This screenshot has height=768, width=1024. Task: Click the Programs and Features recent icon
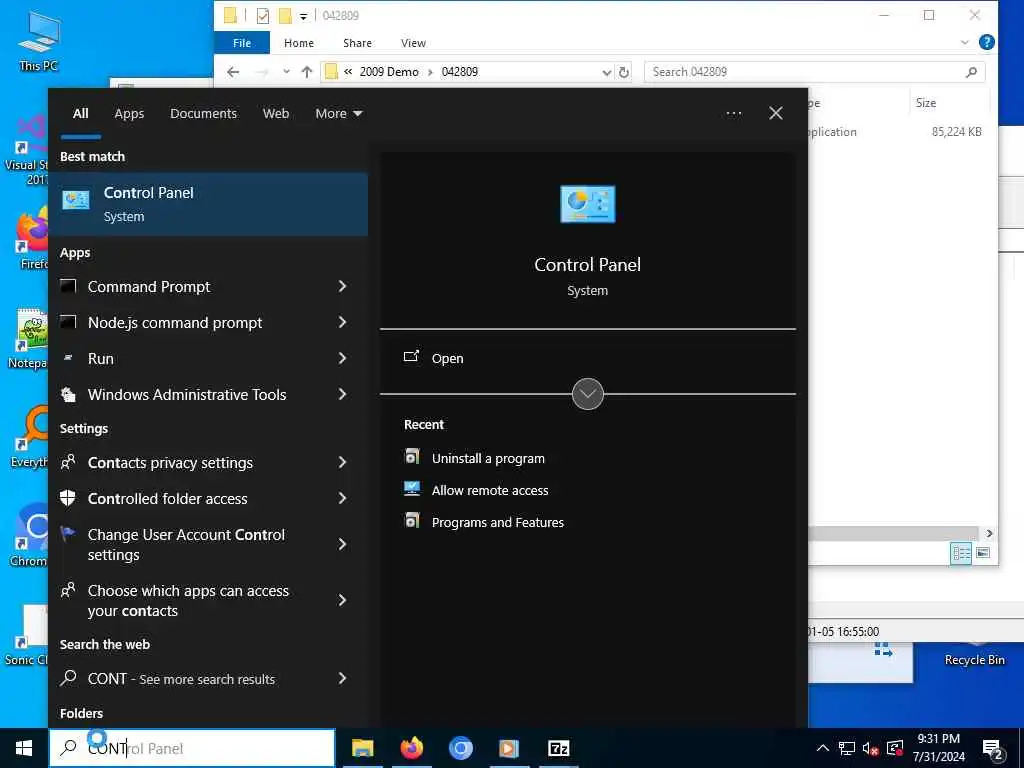tap(412, 520)
